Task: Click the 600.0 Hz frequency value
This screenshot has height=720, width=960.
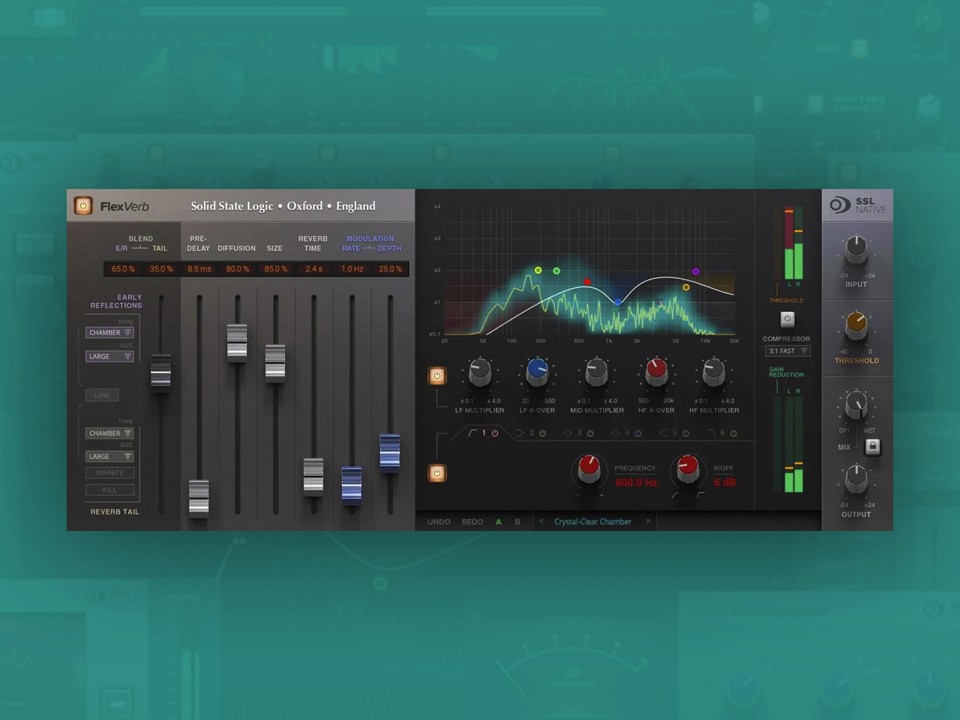Action: [636, 482]
